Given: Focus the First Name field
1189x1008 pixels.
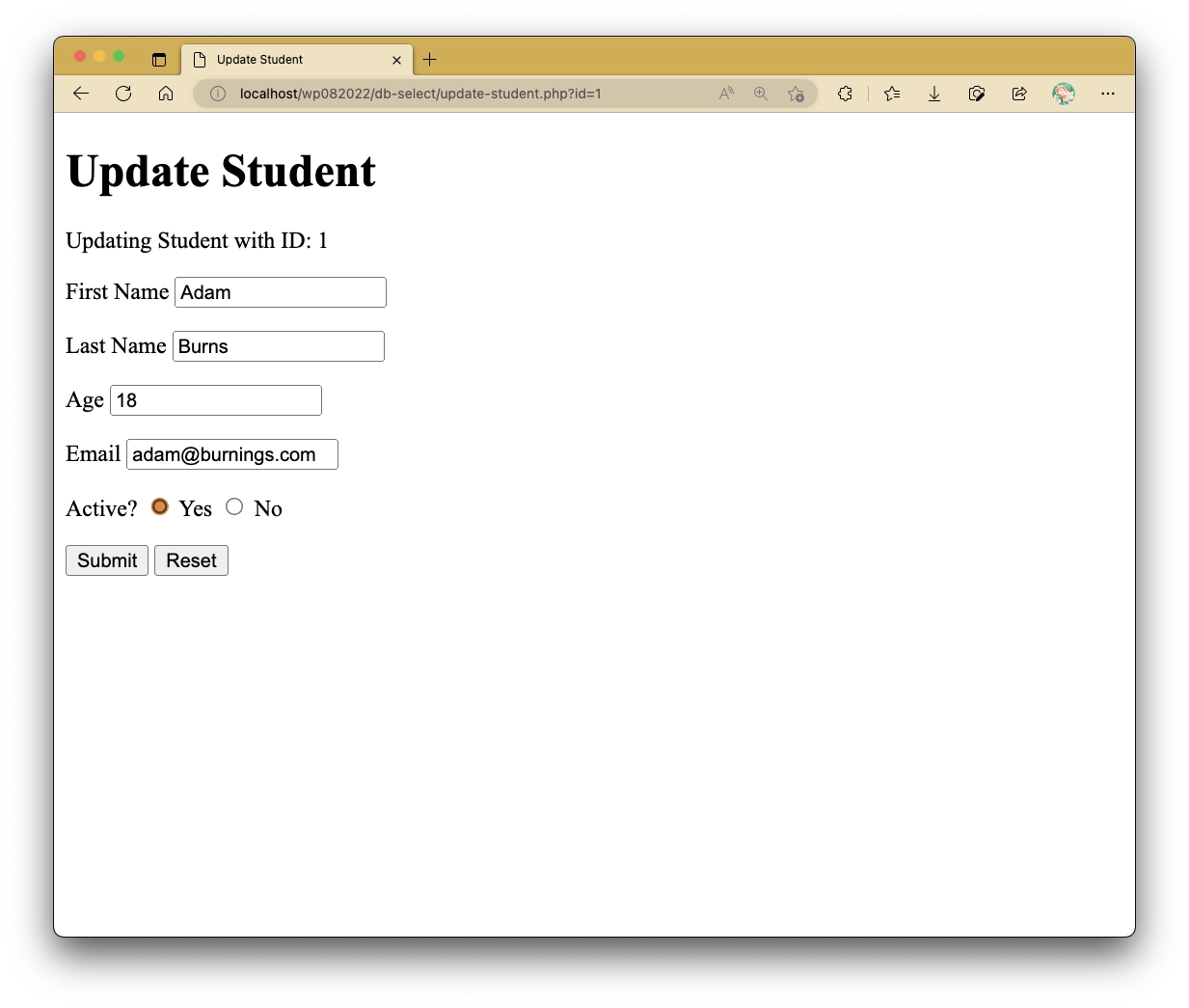Looking at the screenshot, I should click(x=281, y=292).
